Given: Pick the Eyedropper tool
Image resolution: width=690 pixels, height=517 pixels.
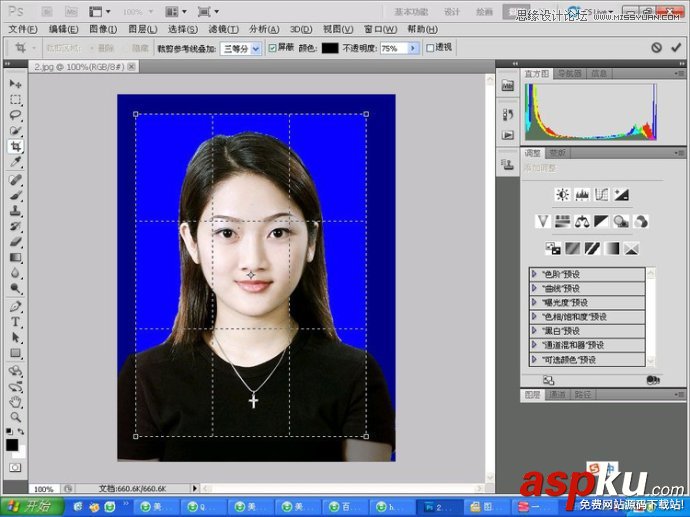Looking at the screenshot, I should click(15, 161).
